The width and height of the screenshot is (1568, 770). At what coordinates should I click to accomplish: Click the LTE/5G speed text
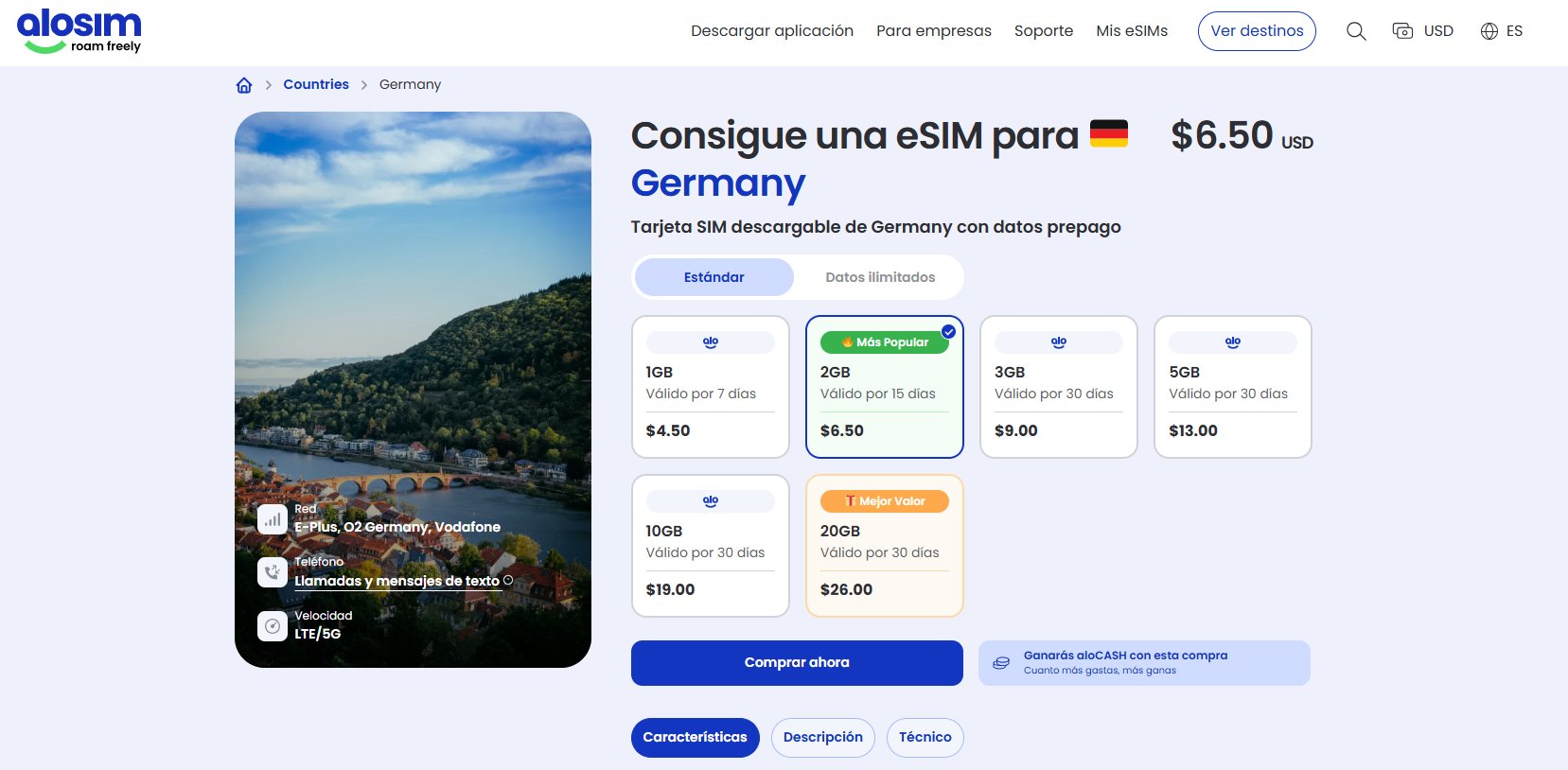[x=317, y=634]
